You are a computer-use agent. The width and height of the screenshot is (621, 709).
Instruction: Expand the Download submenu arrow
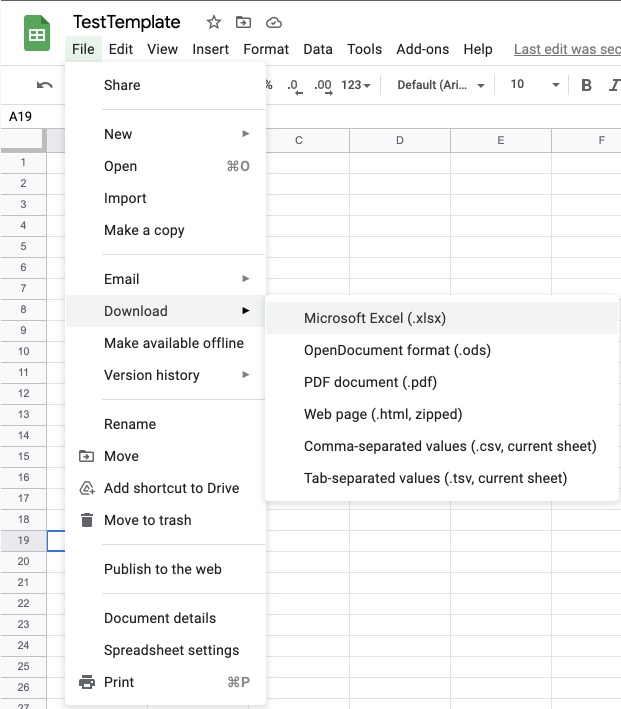[x=246, y=311]
